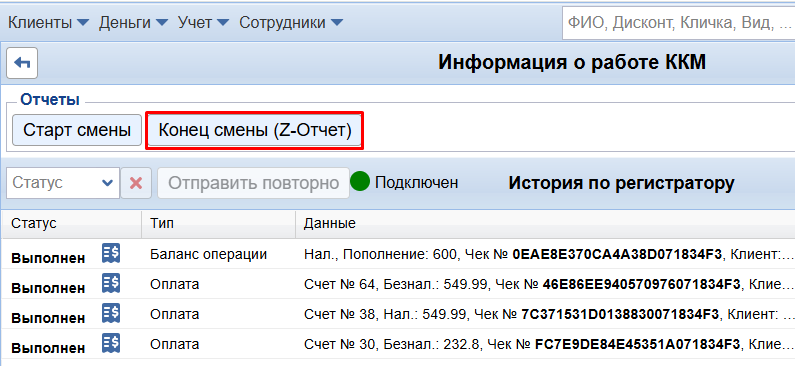Click receipt icon in Счет № 38 row
This screenshot has width=795, height=366.
[111, 313]
